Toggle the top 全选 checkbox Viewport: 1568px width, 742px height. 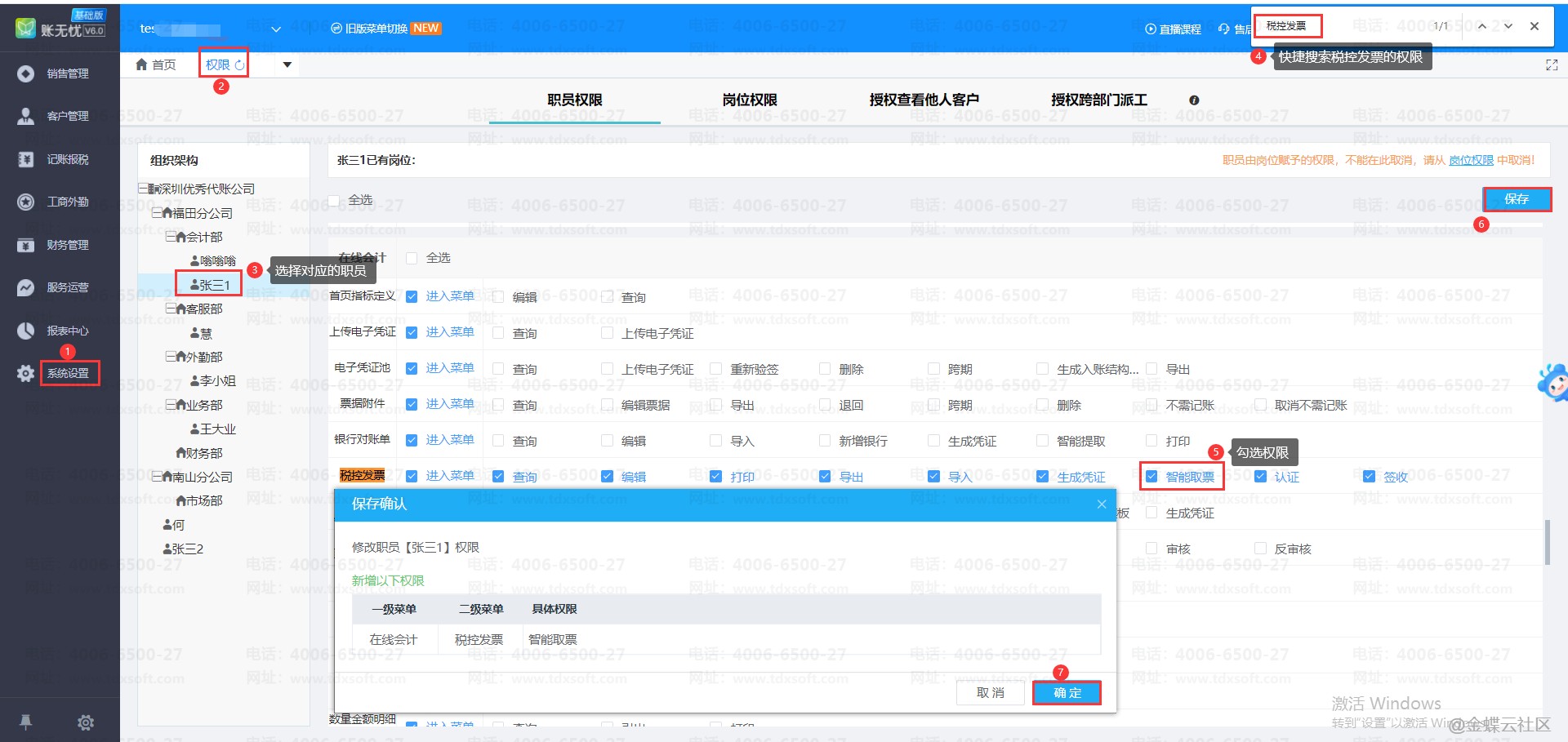click(333, 200)
